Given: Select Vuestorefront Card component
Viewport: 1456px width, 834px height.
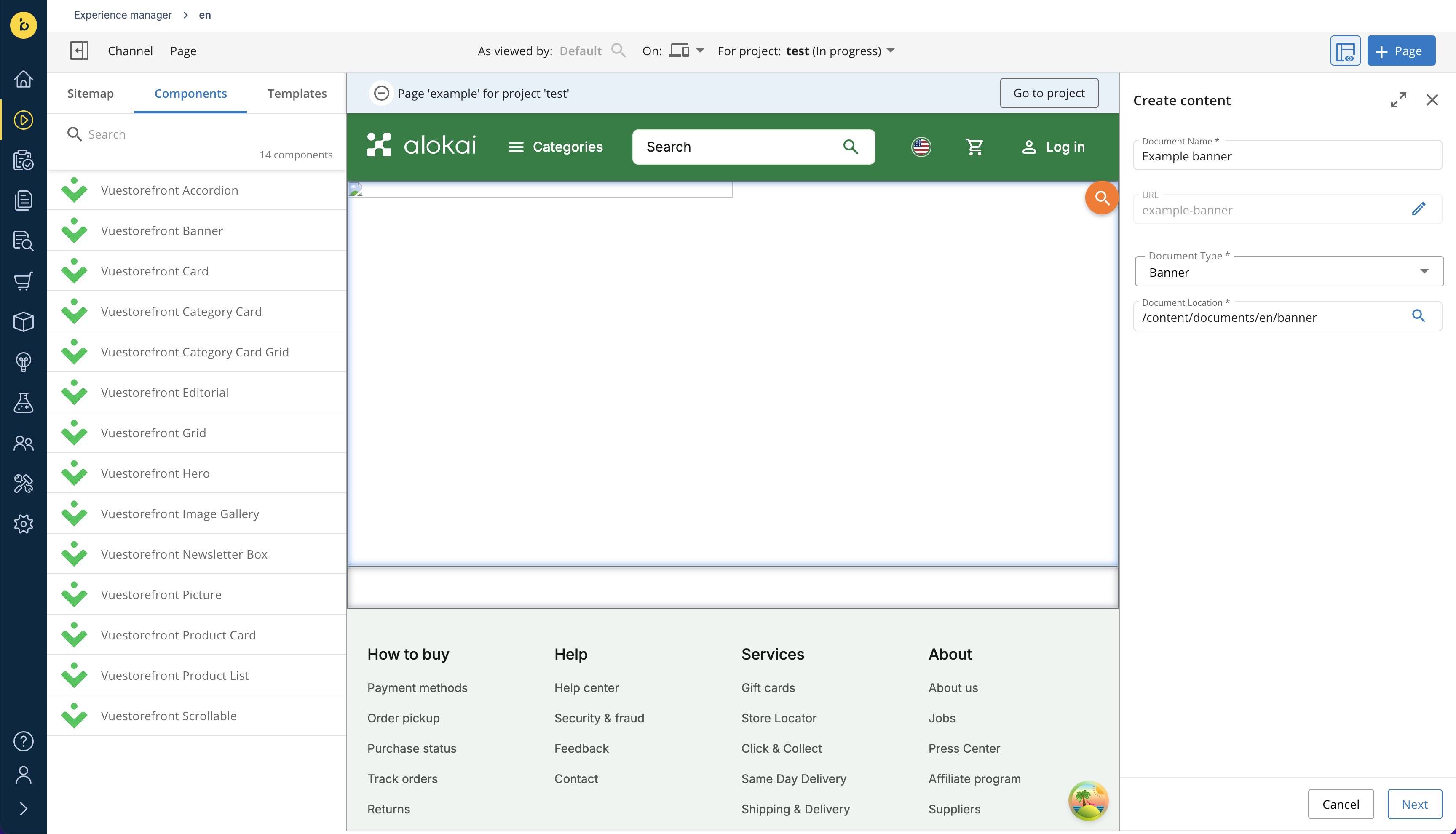Looking at the screenshot, I should (x=197, y=271).
